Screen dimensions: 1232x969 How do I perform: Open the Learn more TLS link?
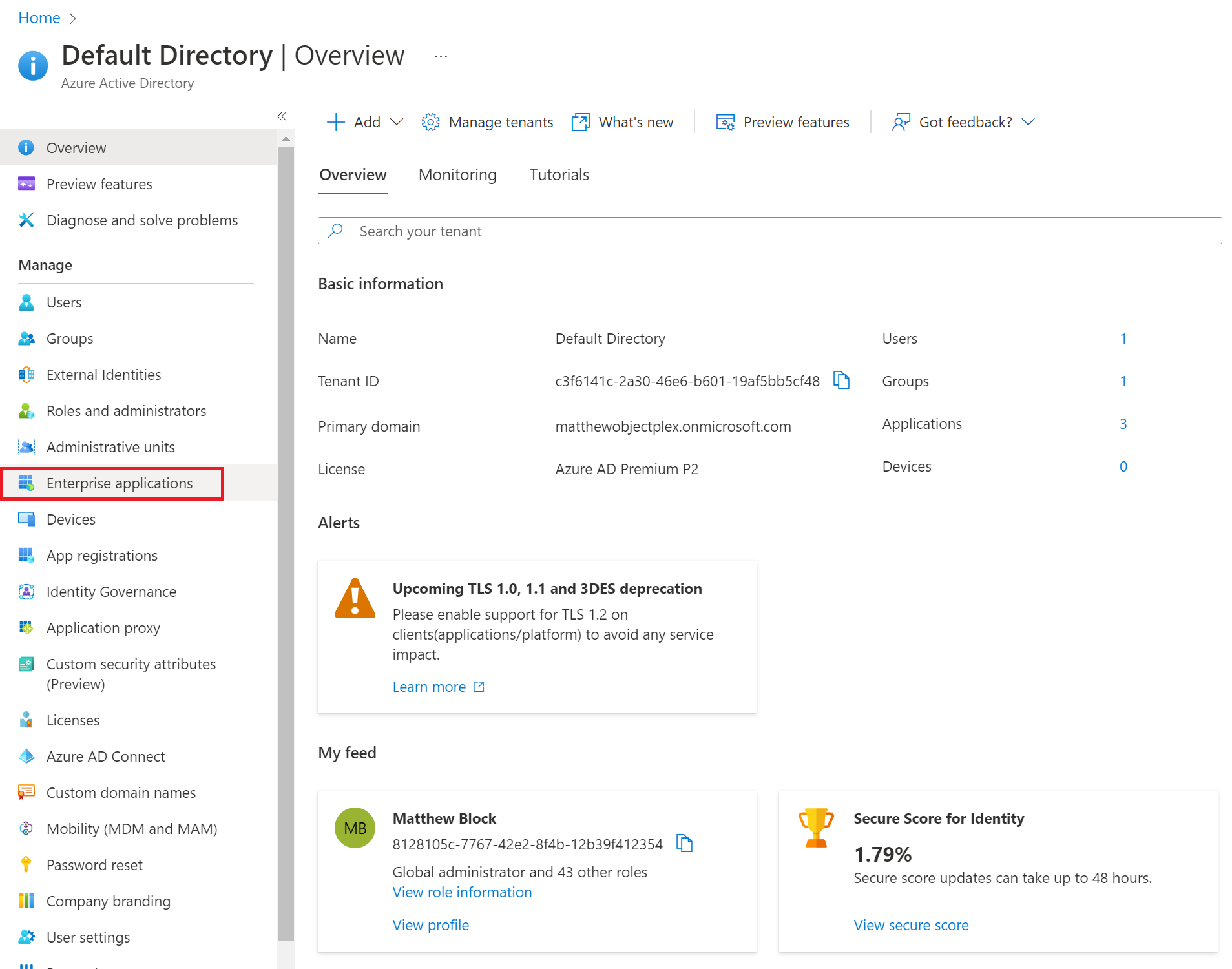coord(439,687)
